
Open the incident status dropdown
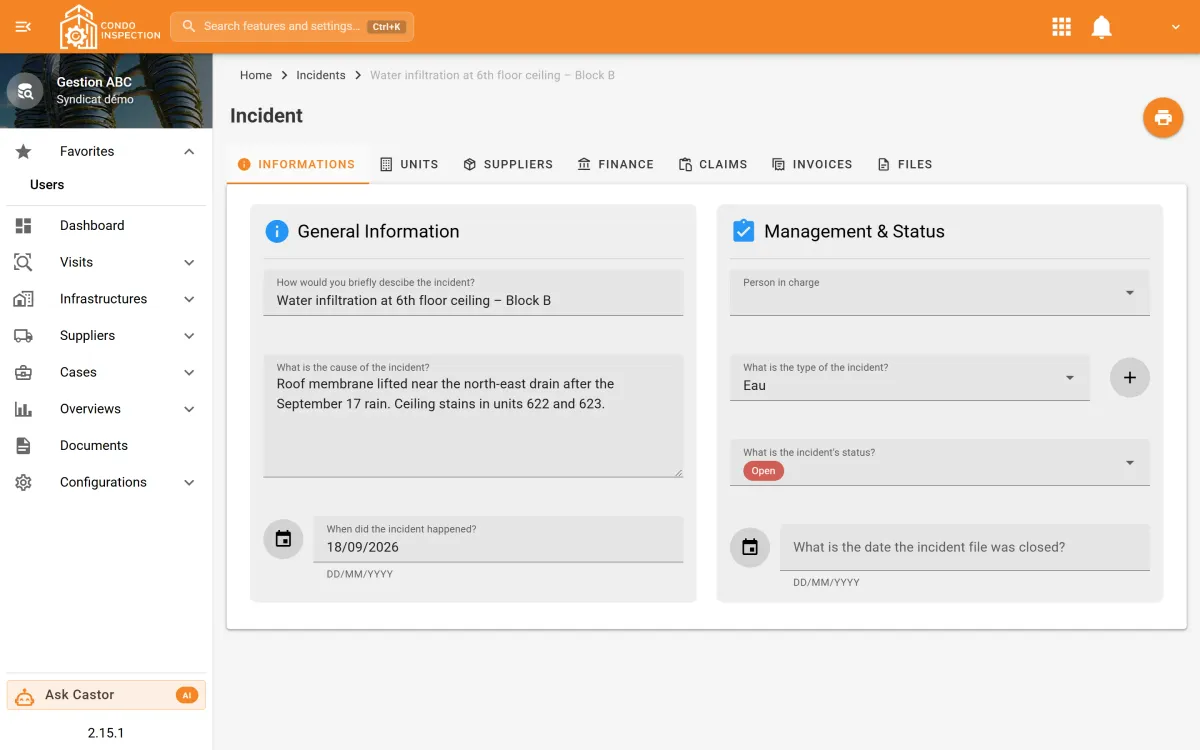point(940,463)
